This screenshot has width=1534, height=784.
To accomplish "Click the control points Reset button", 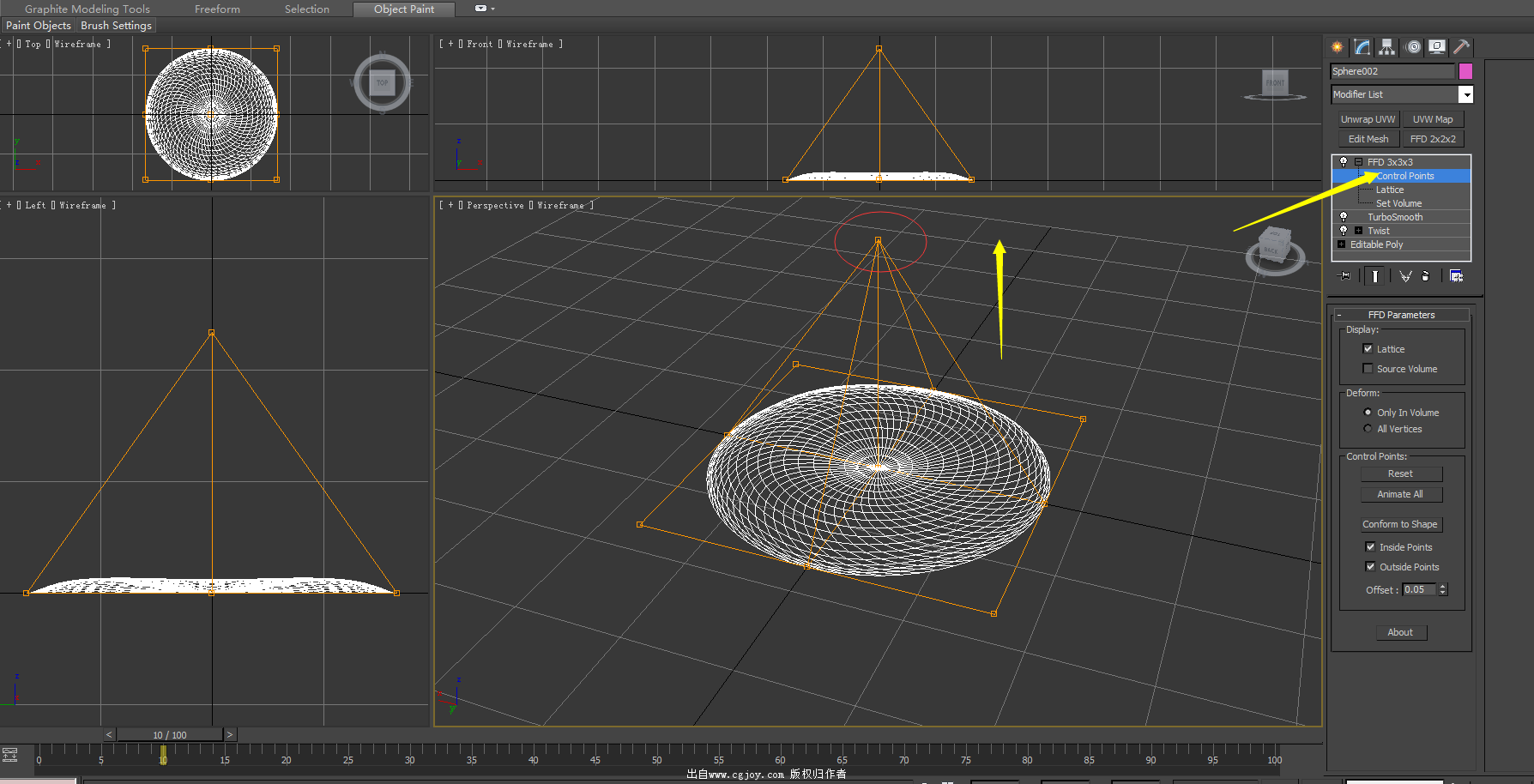I will (1401, 473).
